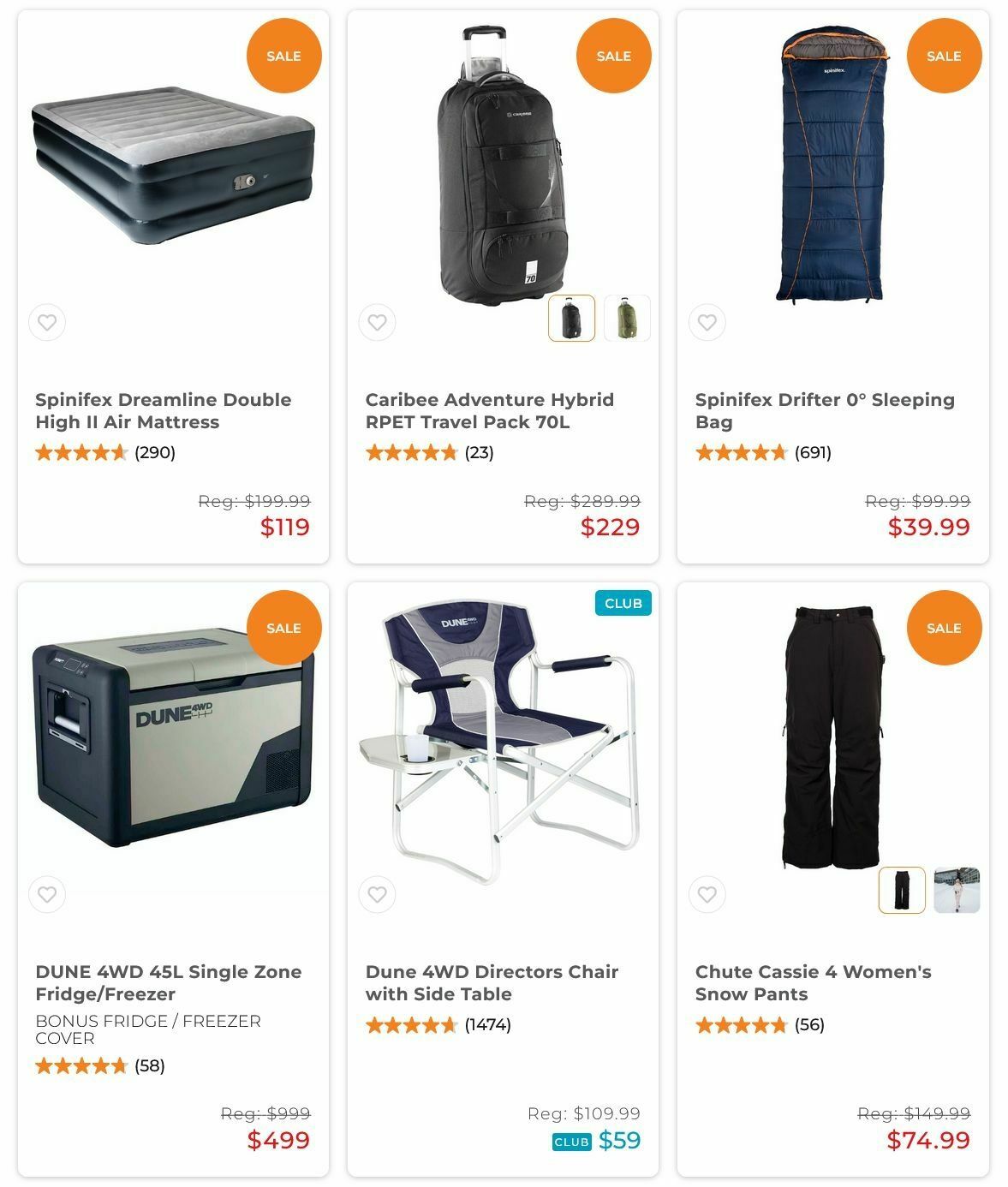1008x1187 pixels.
Task: Open DUNE 4WD 45L Single Zone Fridge/Freezer
Action: pos(169,983)
